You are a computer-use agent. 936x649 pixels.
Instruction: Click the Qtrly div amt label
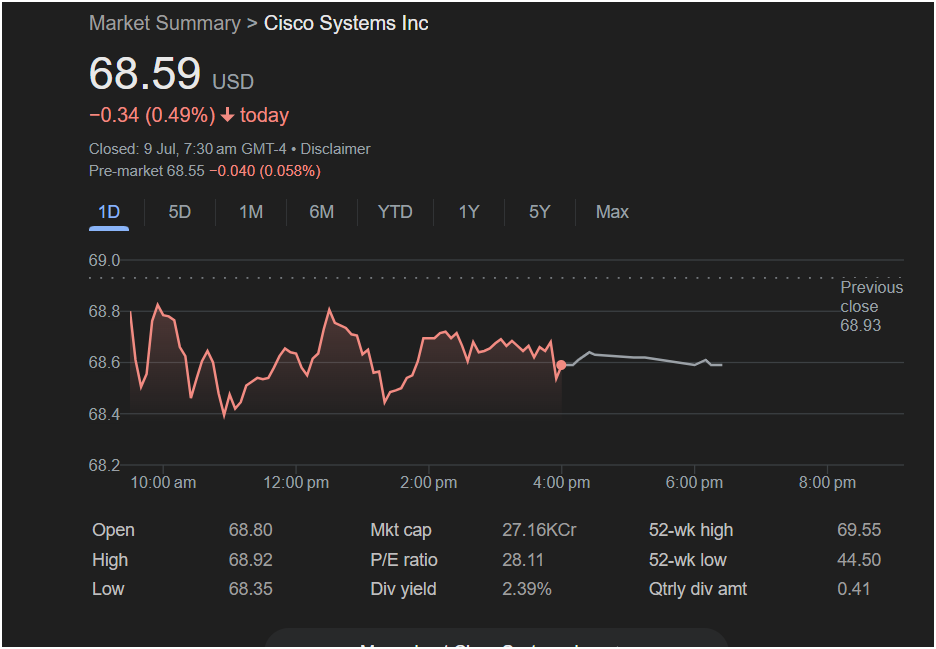point(698,589)
